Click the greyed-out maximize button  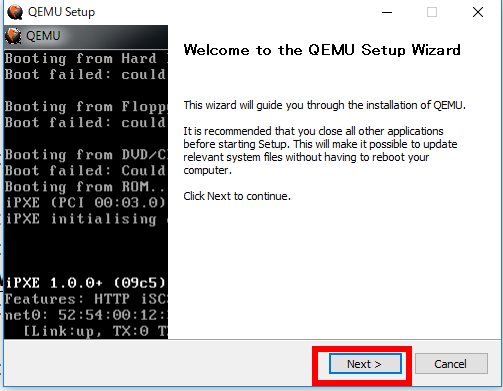(x=432, y=12)
